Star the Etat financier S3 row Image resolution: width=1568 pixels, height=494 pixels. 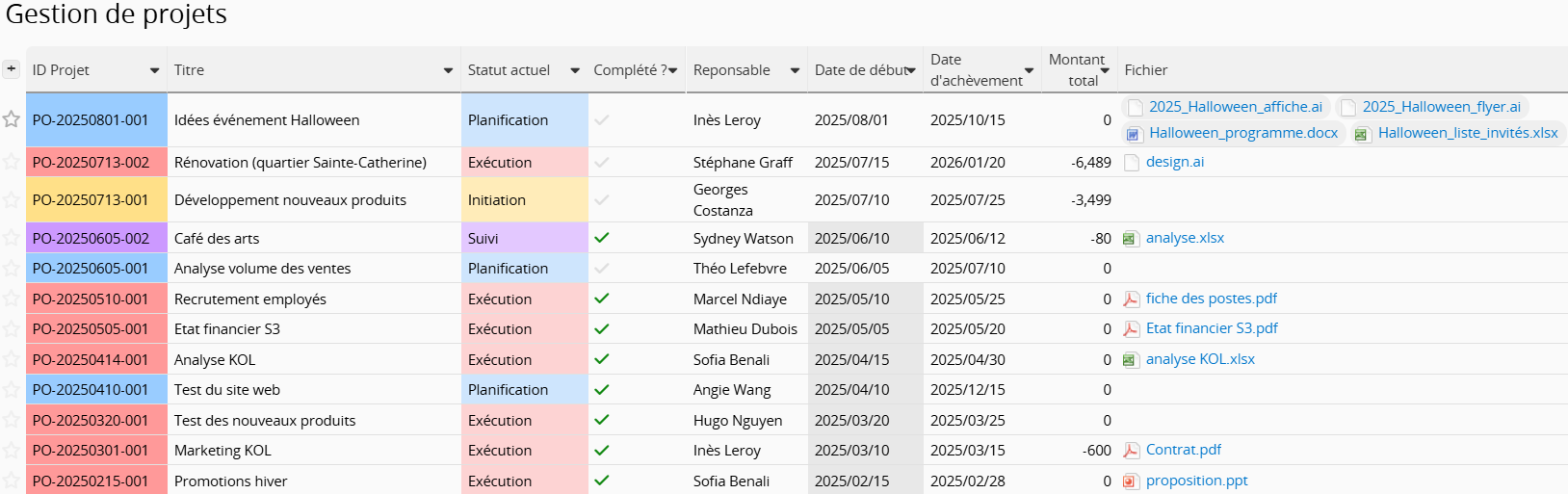(x=11, y=328)
